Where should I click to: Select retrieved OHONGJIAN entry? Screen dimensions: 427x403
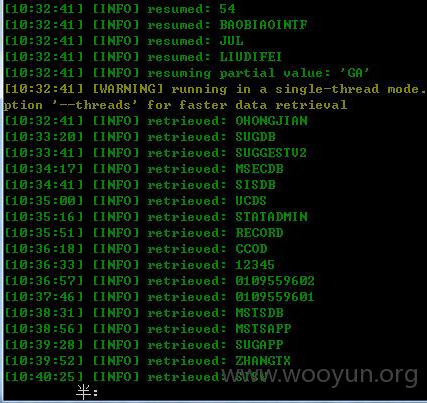156,121
